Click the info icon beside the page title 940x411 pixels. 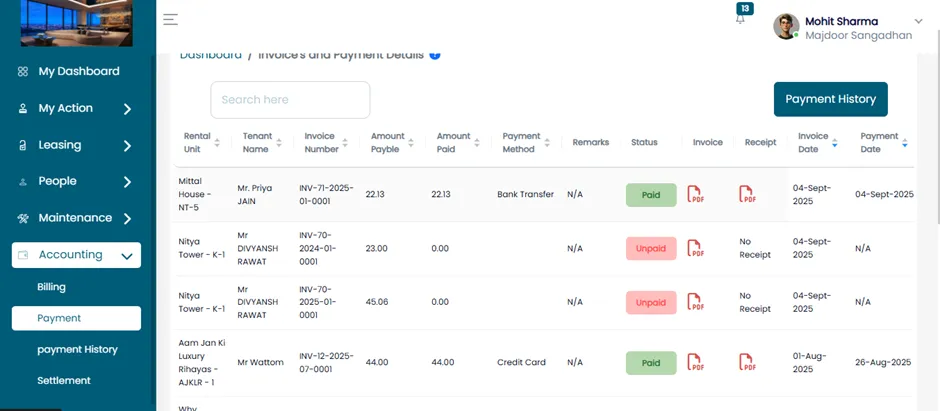click(x=435, y=55)
